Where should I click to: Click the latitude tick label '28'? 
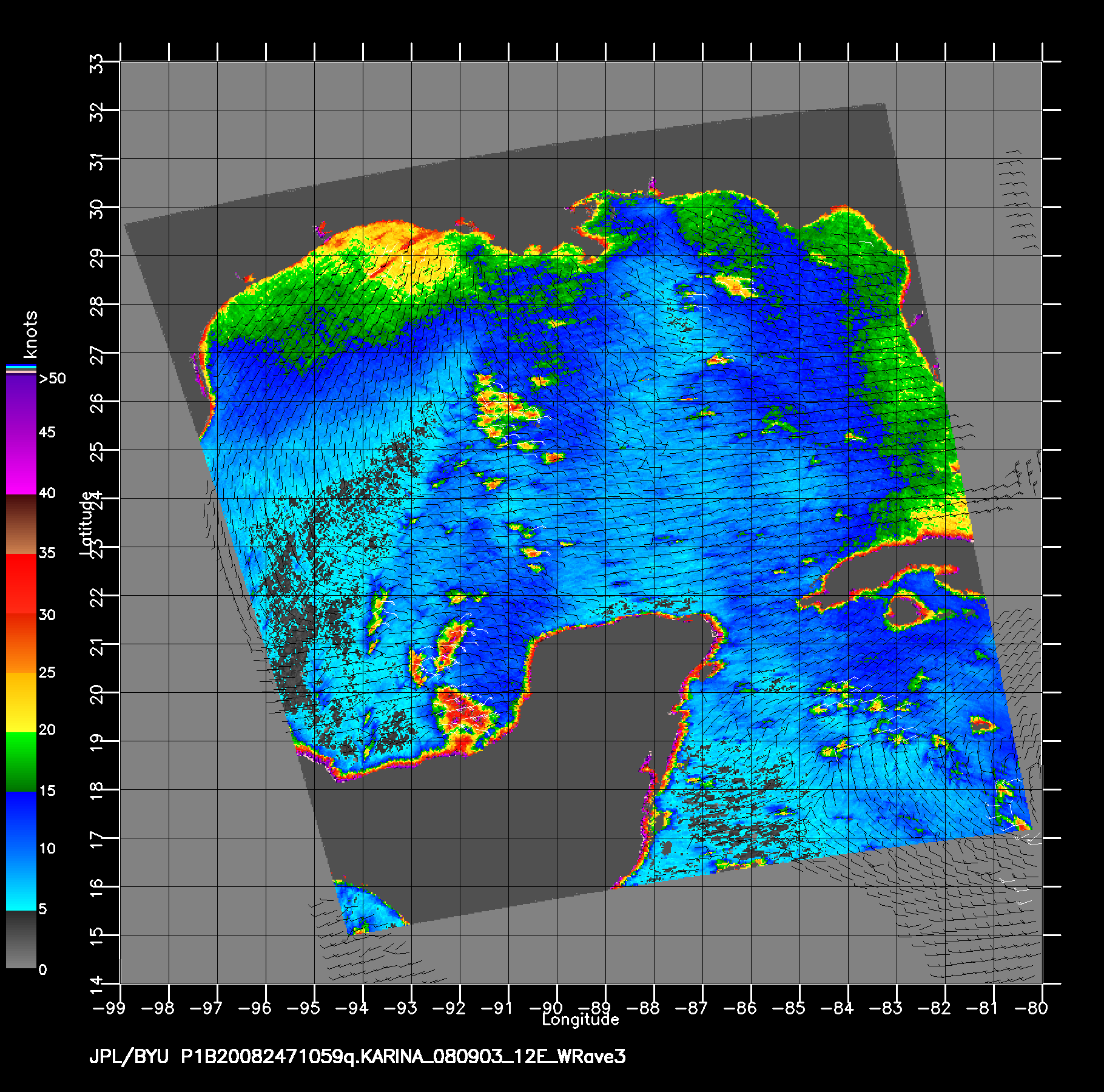coord(97,305)
